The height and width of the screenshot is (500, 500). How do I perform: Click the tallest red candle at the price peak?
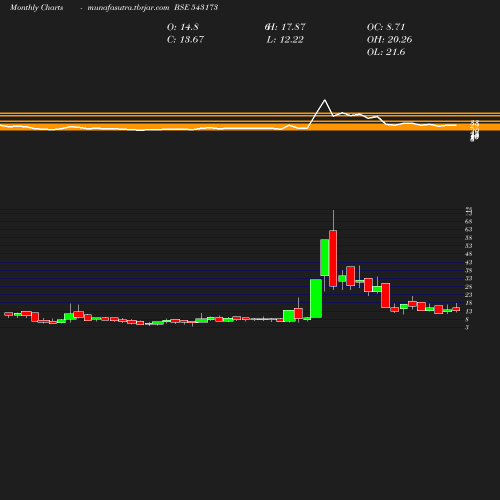coord(333,258)
